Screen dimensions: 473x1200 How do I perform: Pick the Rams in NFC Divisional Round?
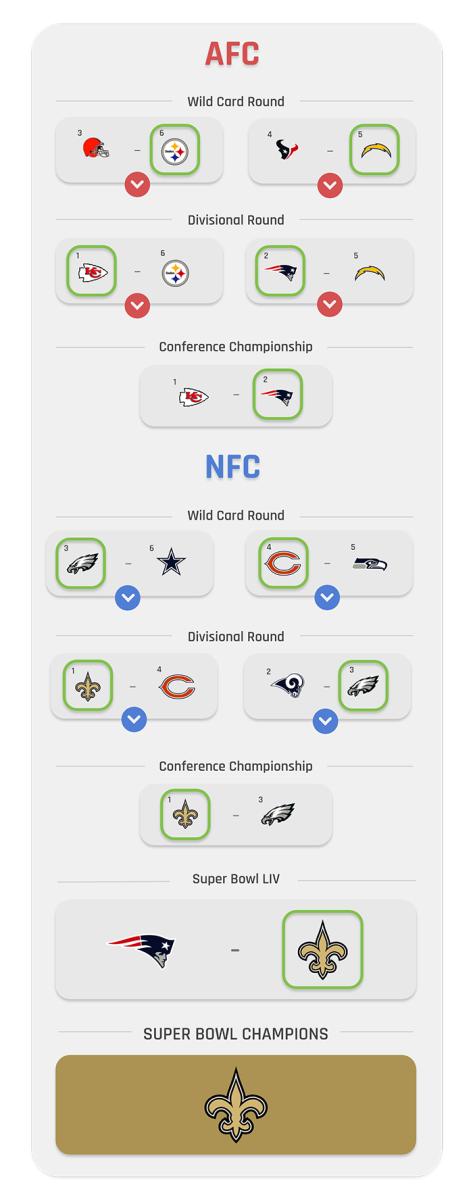tap(287, 687)
